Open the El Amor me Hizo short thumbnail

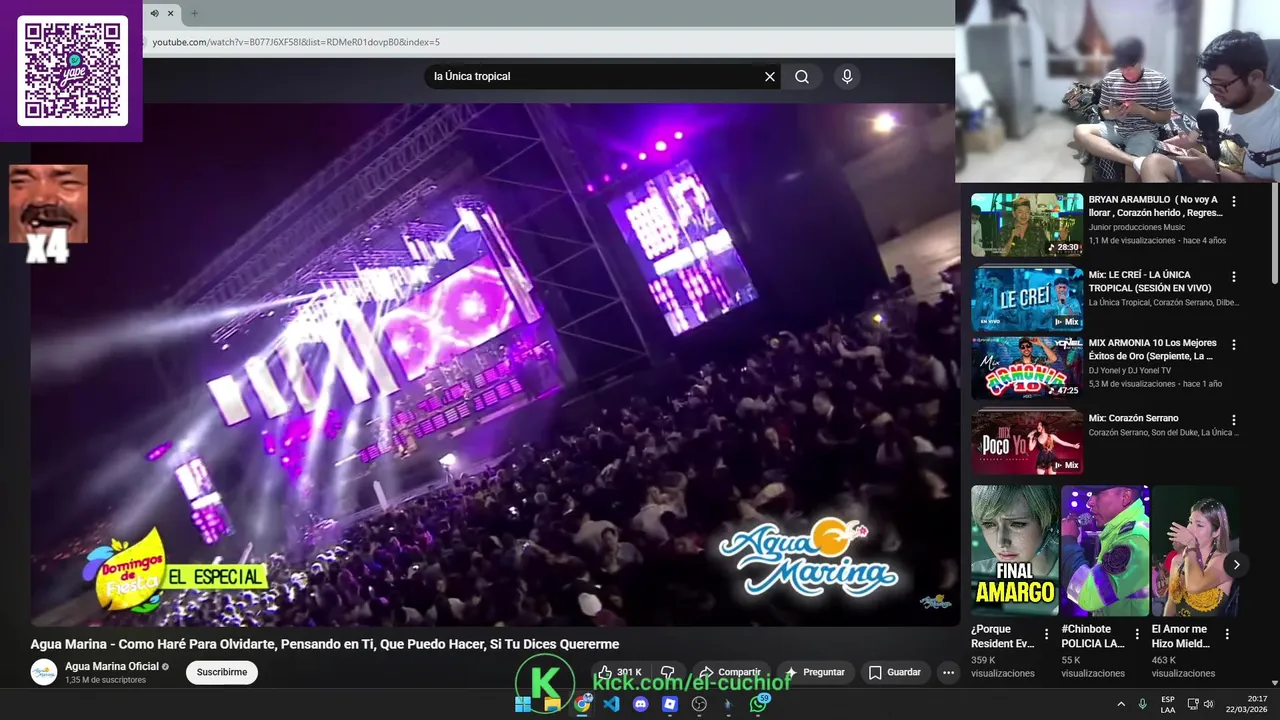click(x=1195, y=551)
